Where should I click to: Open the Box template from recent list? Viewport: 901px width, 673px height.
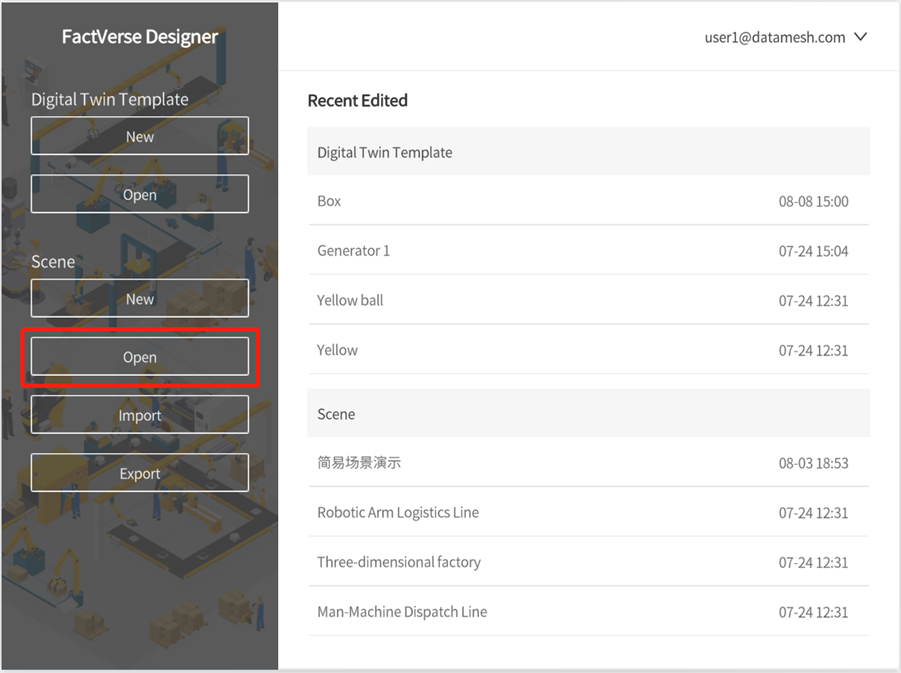coord(588,201)
